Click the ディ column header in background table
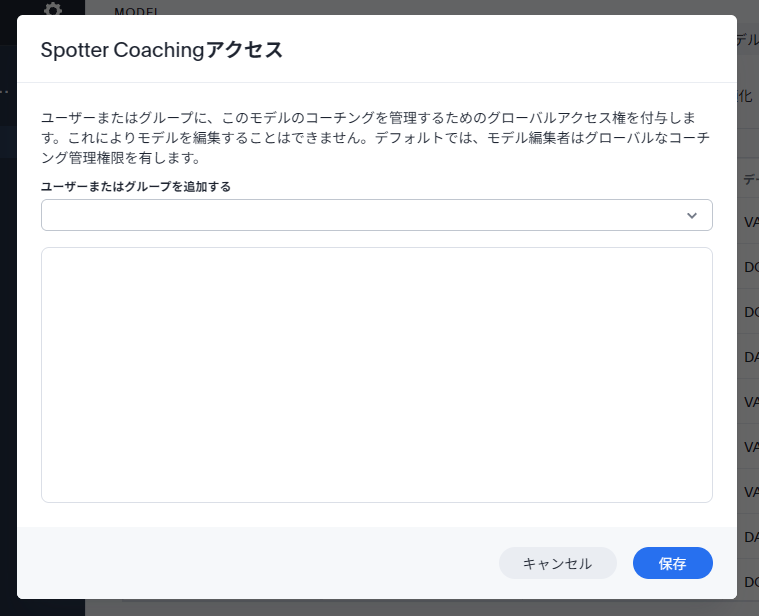The height and width of the screenshot is (616, 759). 749,179
